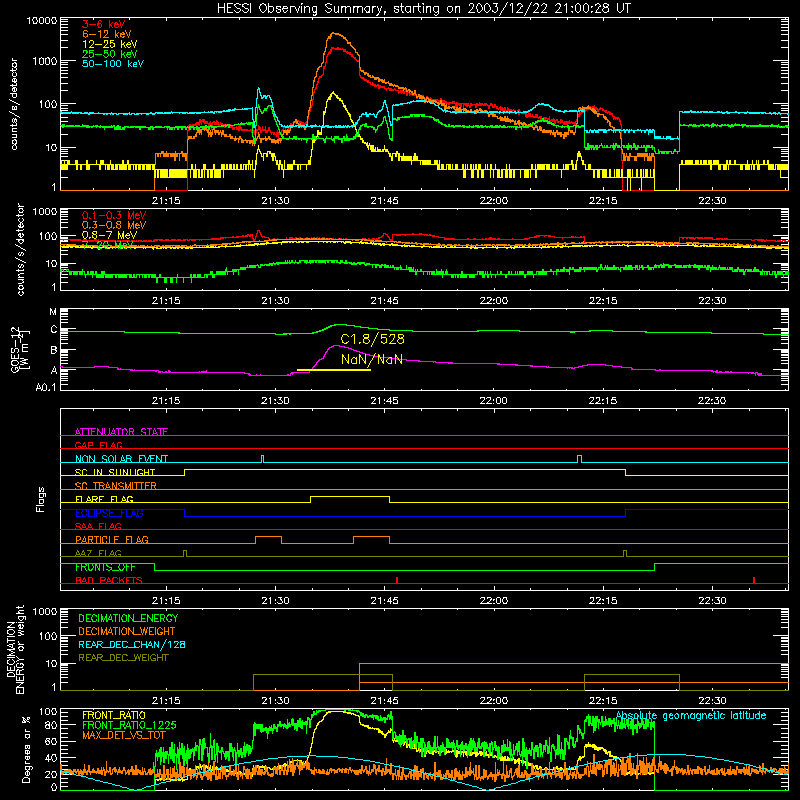Select the DECIMATION_ENERGY legend label
The height and width of the screenshot is (800, 800).
click(x=128, y=618)
